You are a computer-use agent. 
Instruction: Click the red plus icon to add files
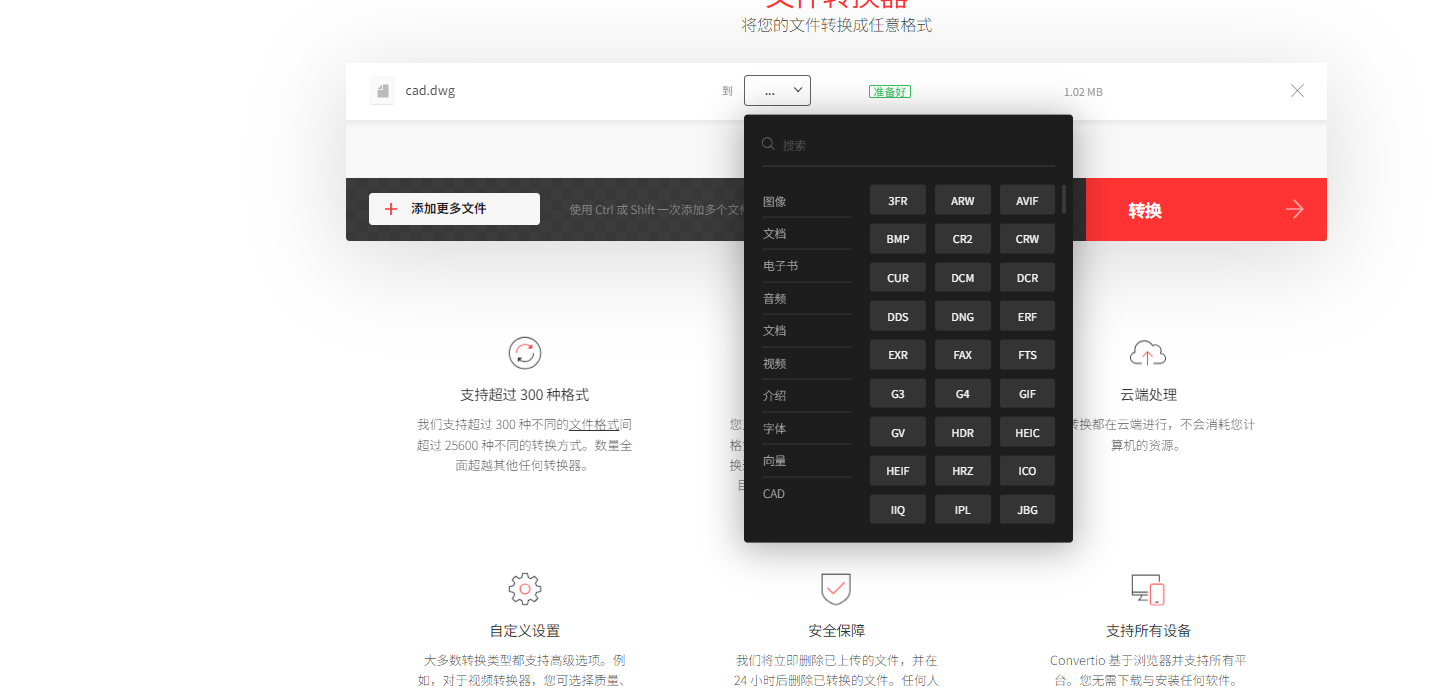[x=391, y=209]
